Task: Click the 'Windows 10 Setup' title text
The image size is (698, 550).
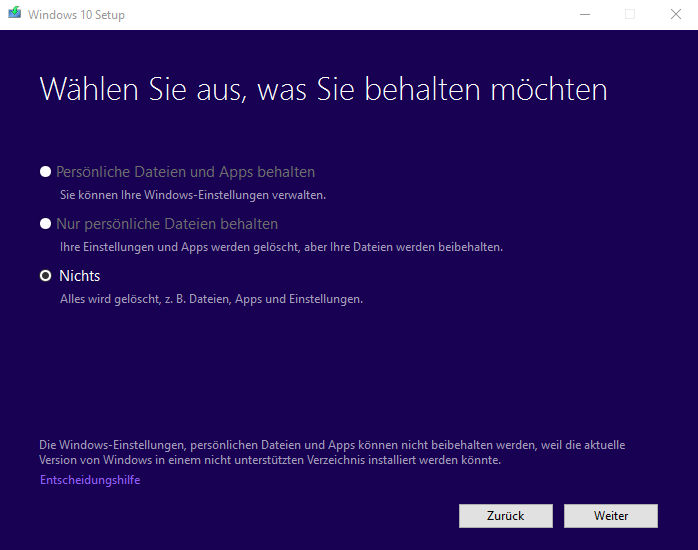Action: pyautogui.click(x=76, y=15)
